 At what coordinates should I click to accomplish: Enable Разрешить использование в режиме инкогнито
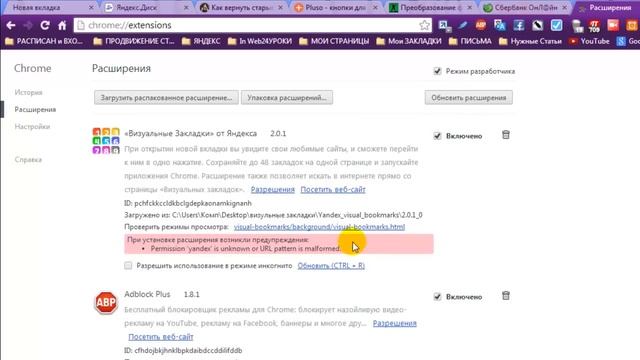point(128,266)
